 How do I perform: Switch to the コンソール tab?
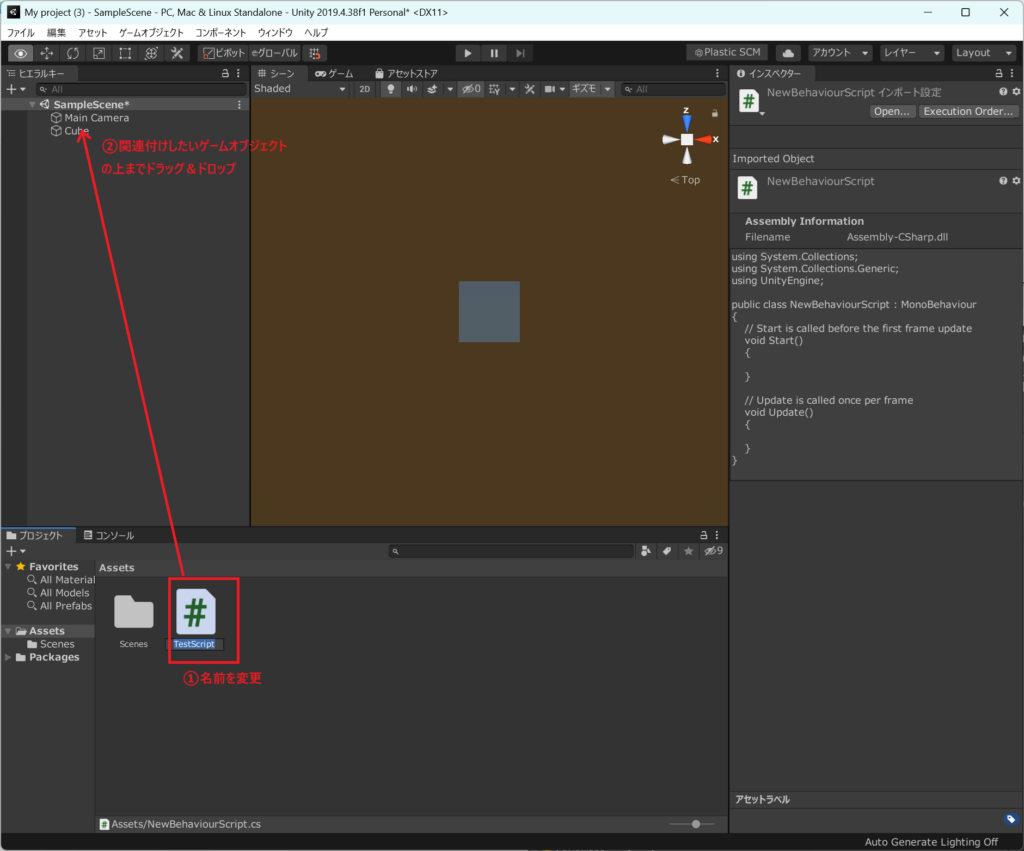(109, 536)
